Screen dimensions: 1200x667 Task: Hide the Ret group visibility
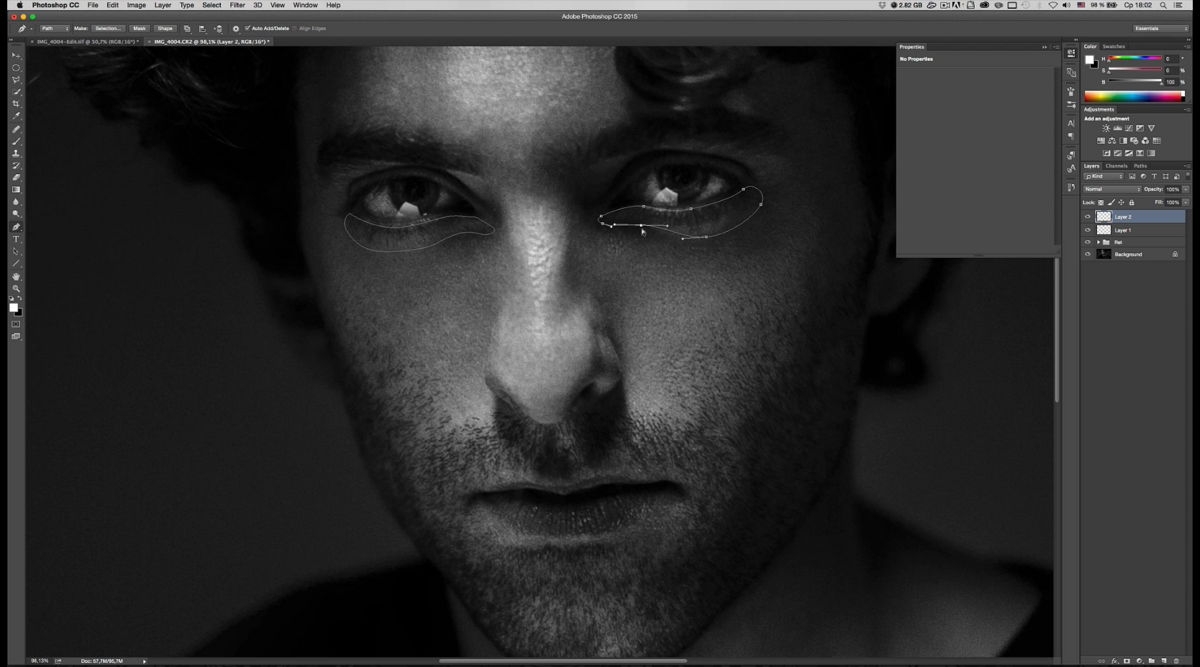1088,242
